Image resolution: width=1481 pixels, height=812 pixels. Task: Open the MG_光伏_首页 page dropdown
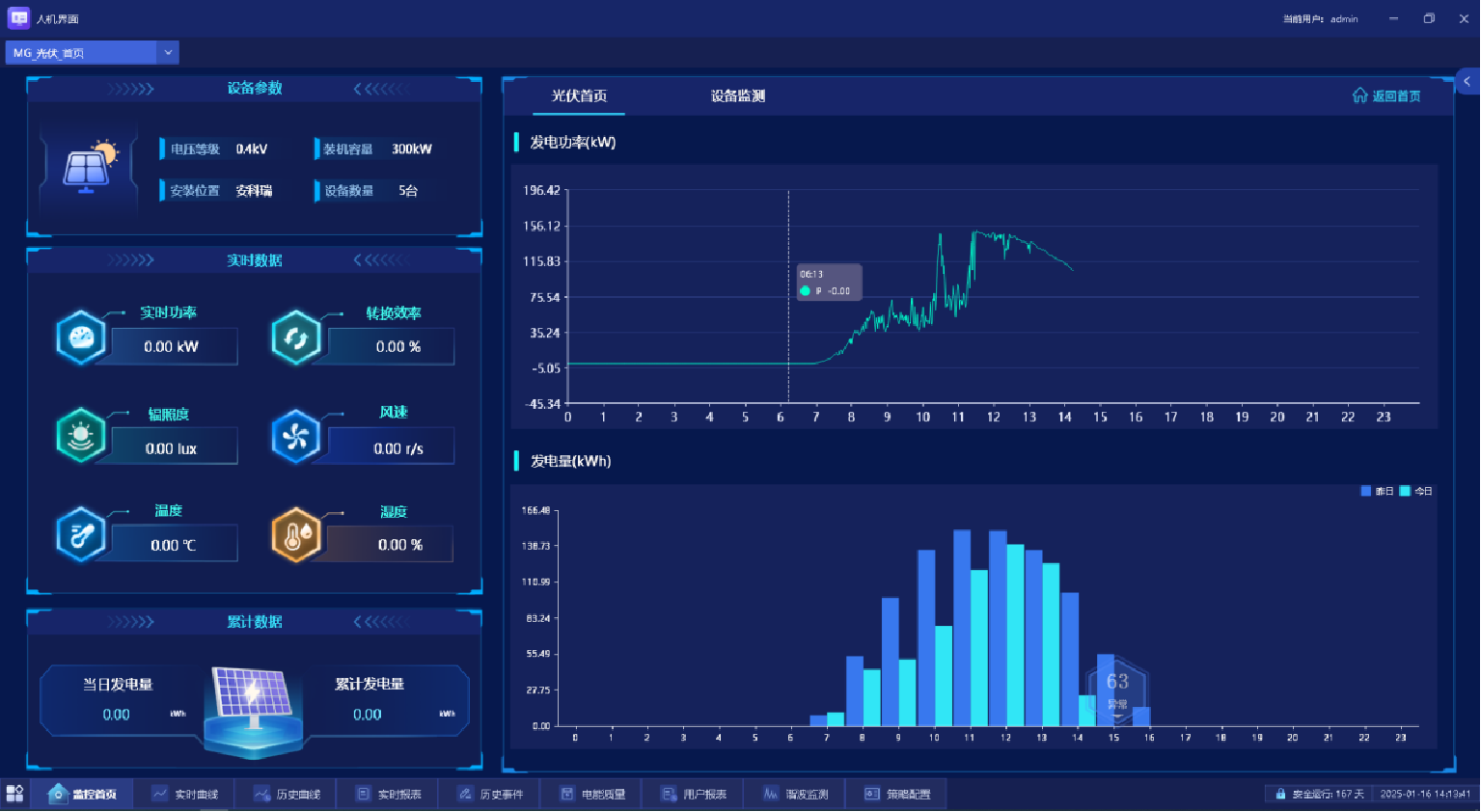click(x=93, y=53)
